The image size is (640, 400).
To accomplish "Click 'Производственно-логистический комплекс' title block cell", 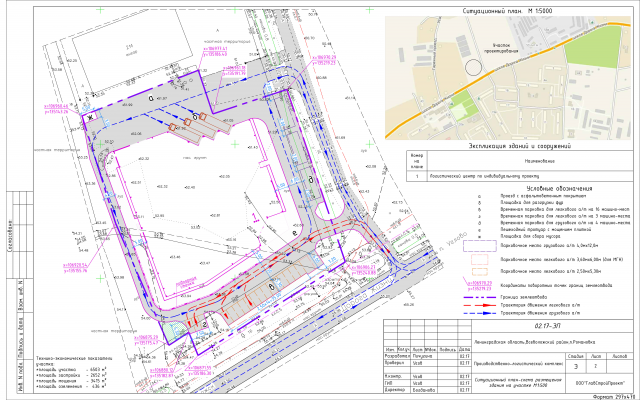I will (x=518, y=364).
